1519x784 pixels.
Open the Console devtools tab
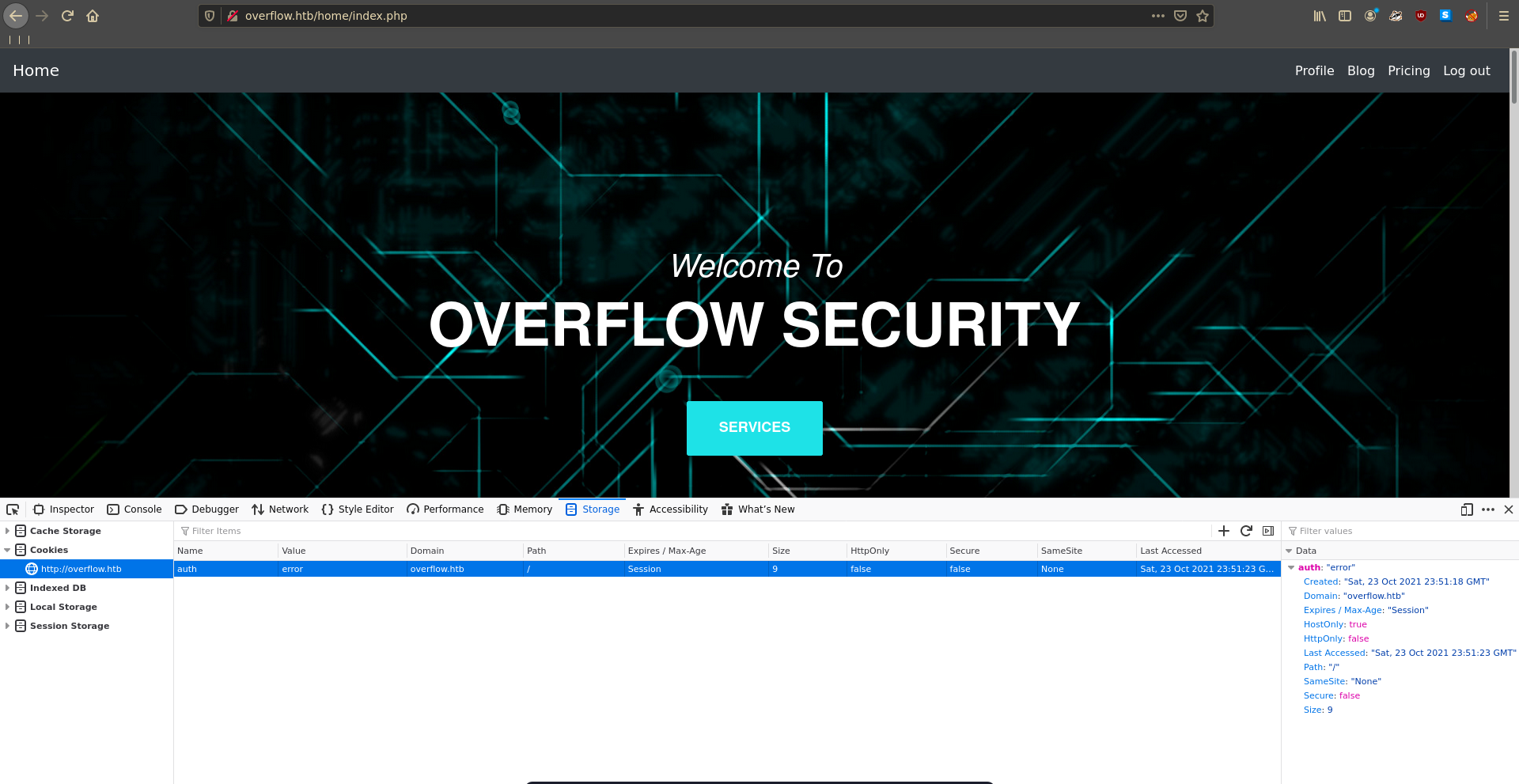pos(134,509)
